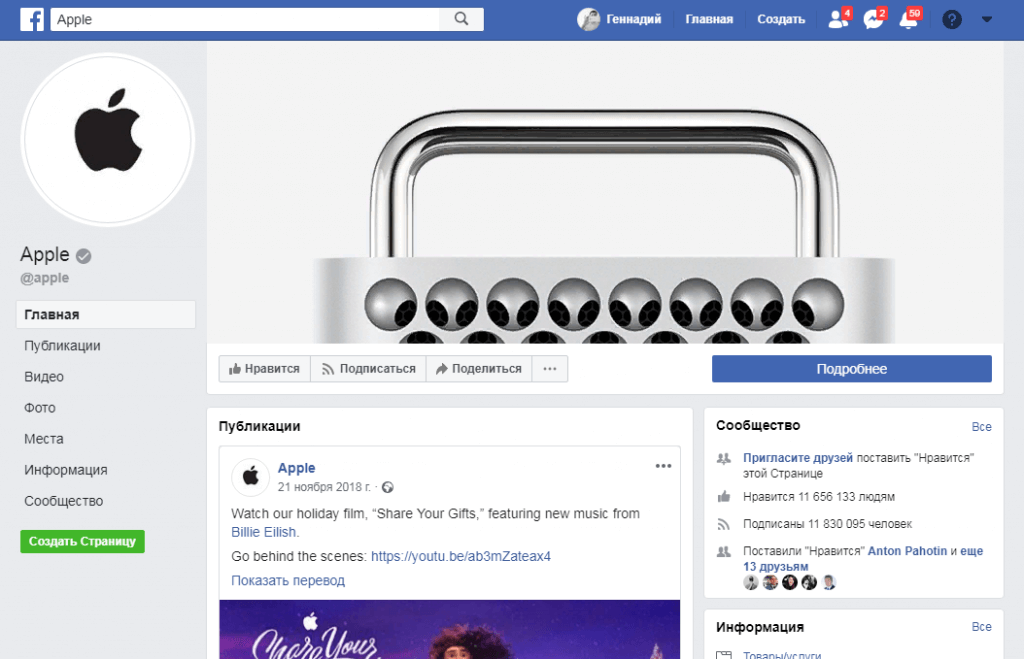The width and height of the screenshot is (1024, 659).
Task: Click Подписаны 11 830 095 человек text
Action: pyautogui.click(x=827, y=524)
